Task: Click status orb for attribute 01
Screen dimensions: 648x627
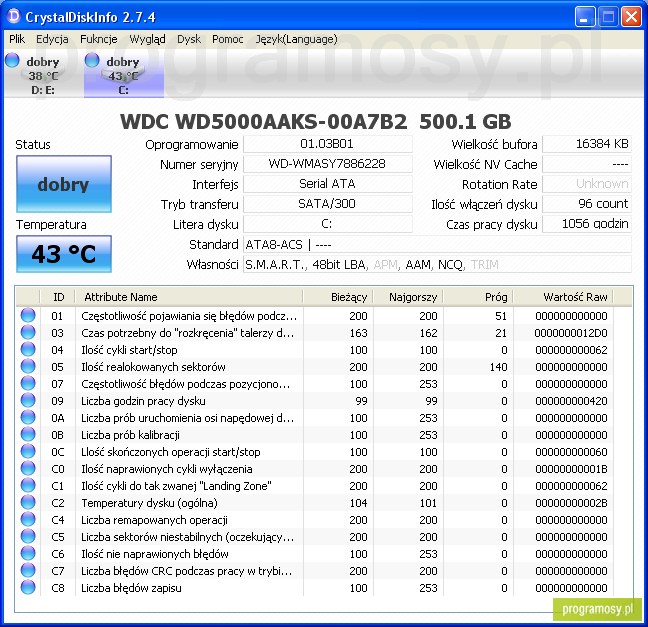Action: tap(28, 315)
